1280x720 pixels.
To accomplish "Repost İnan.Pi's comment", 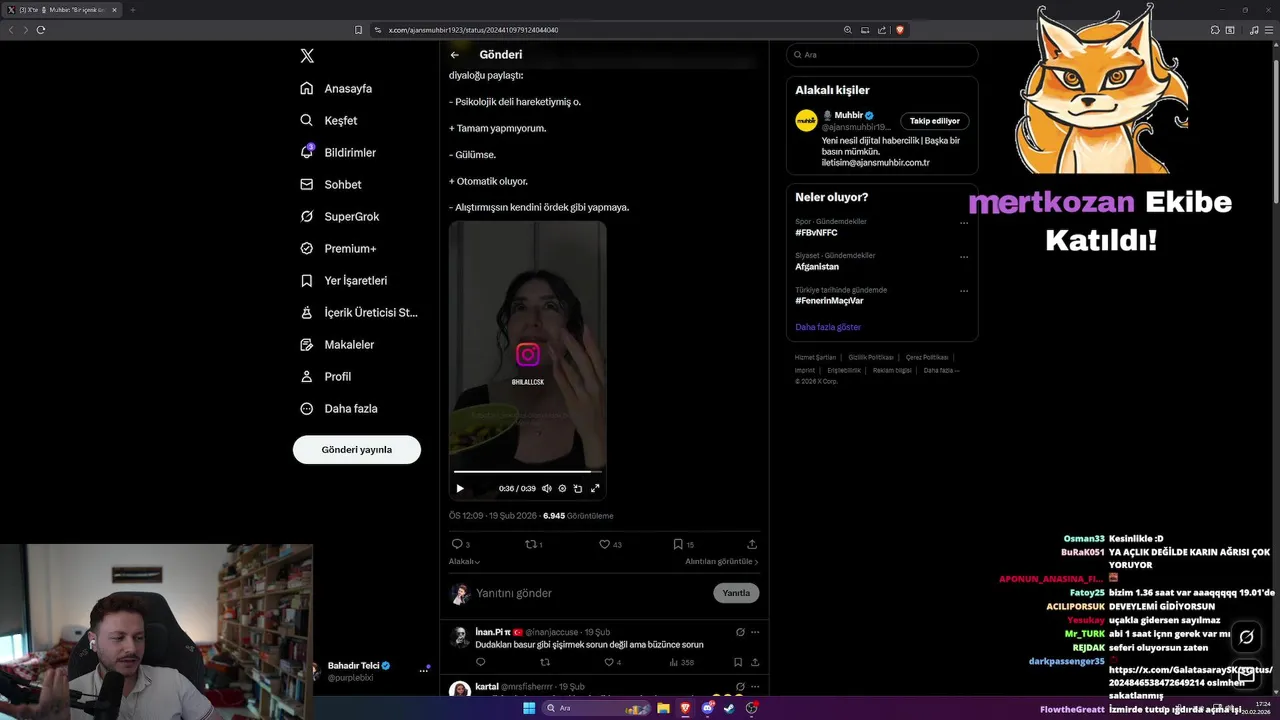I will [x=545, y=662].
